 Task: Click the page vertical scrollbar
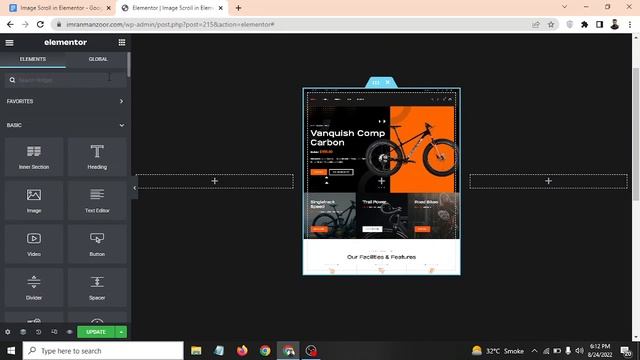click(636, 135)
